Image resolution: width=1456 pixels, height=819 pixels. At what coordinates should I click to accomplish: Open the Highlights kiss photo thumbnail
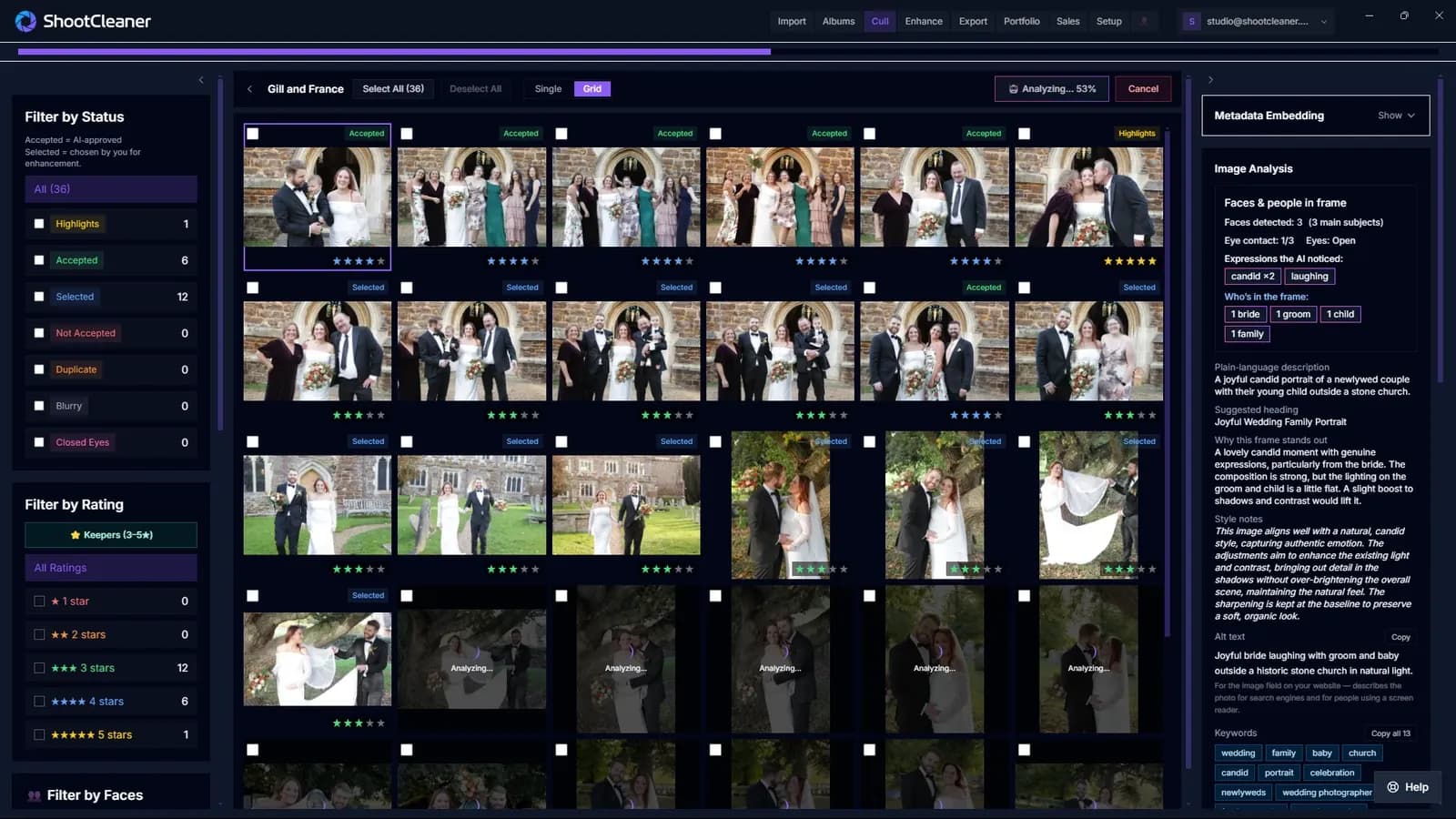click(x=1089, y=197)
